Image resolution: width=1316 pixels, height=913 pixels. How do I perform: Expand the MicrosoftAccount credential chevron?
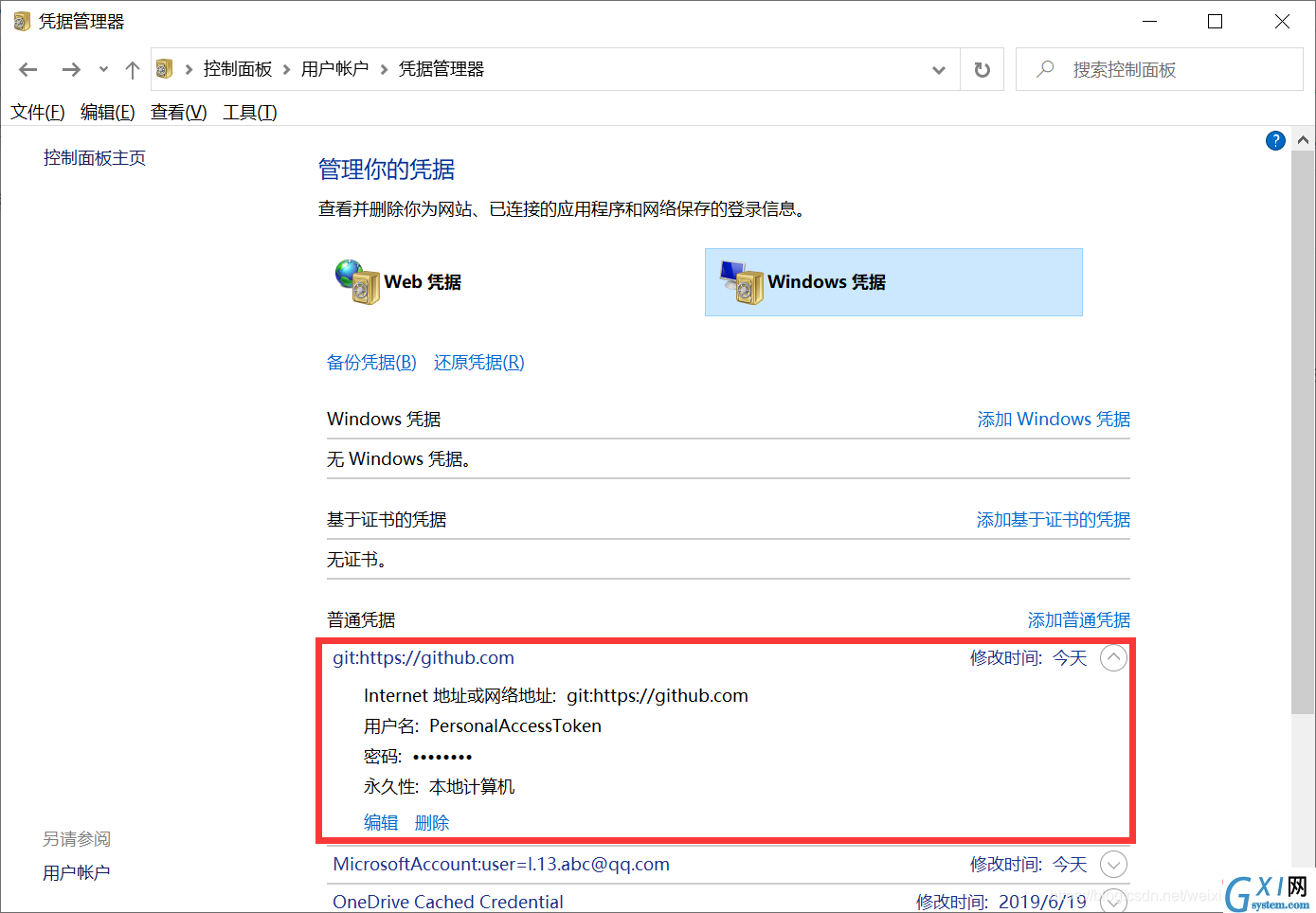coord(1113,864)
